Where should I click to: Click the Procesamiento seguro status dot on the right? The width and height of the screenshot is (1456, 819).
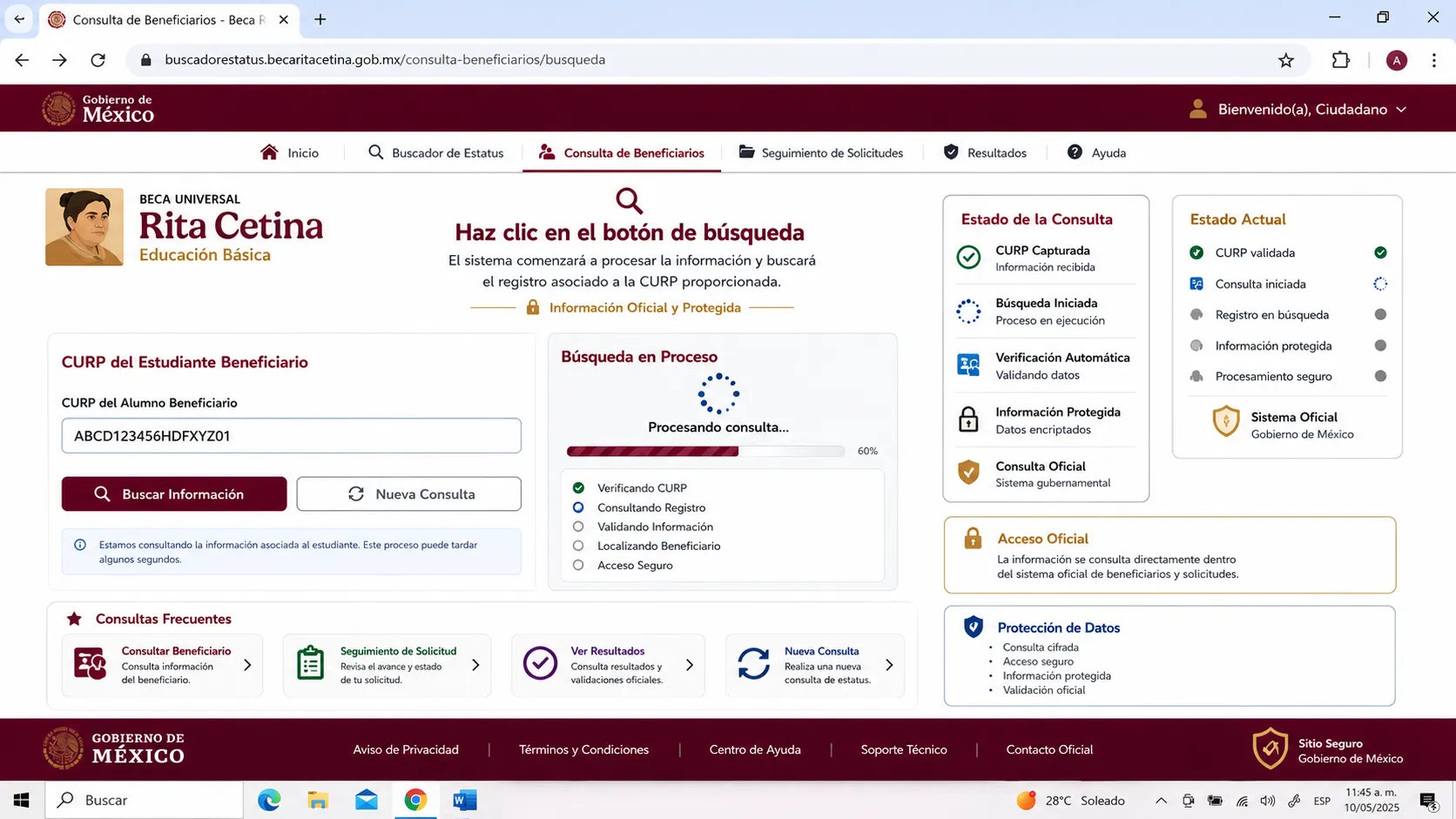[1380, 376]
